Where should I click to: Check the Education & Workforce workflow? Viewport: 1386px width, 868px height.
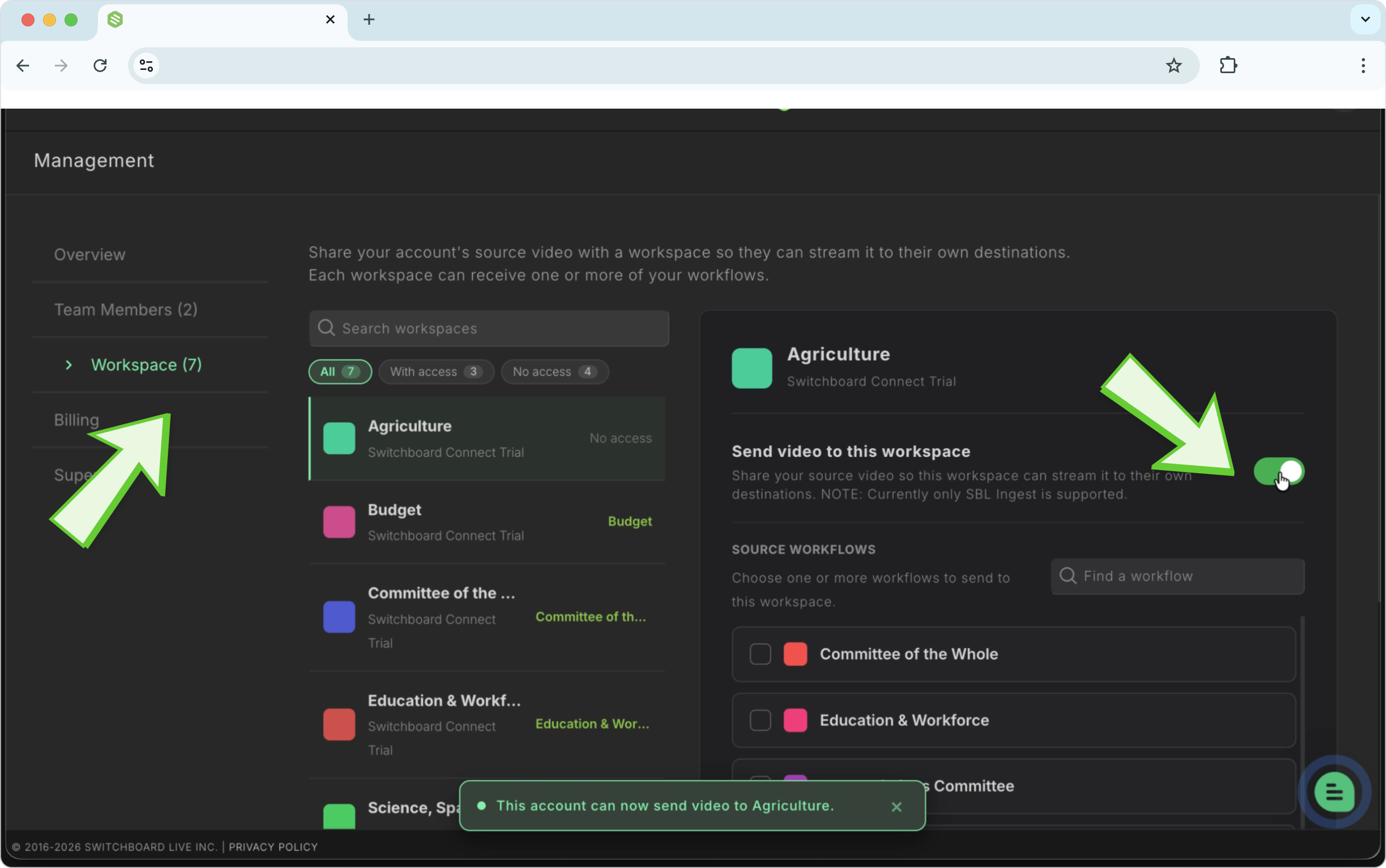pyautogui.click(x=760, y=720)
